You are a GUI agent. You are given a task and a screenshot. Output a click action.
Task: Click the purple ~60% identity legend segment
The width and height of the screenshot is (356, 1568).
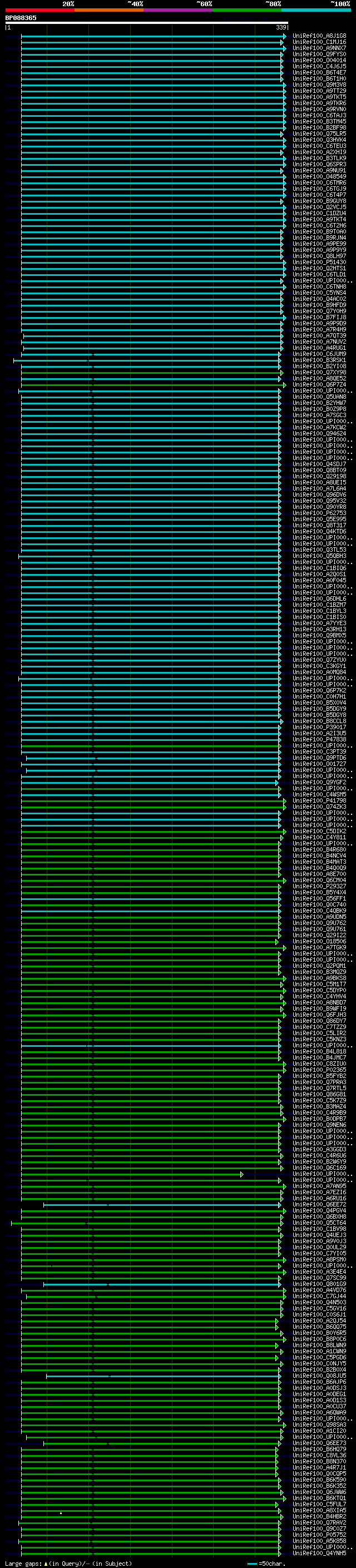(x=179, y=10)
